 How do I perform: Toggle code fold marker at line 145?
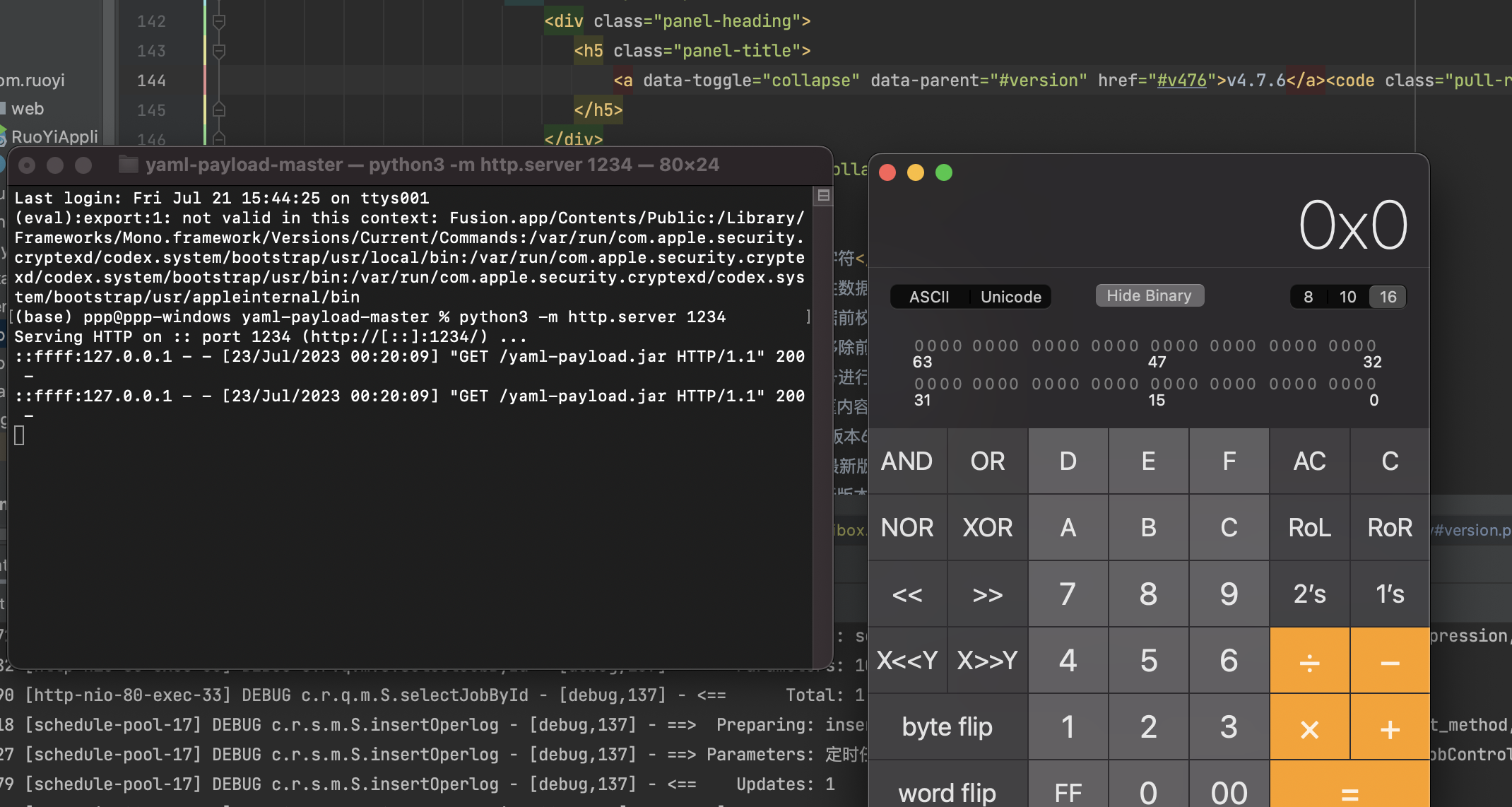pos(219,110)
